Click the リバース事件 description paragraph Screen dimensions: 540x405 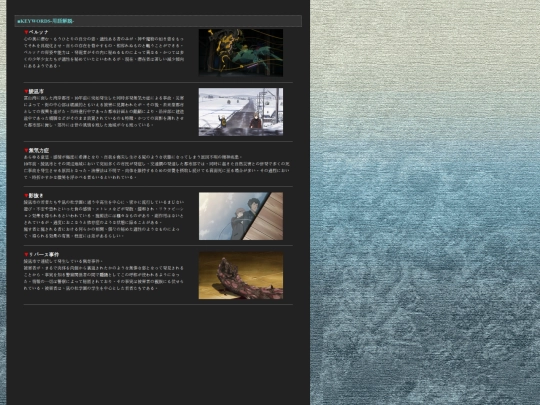pyautogui.click(x=104, y=274)
